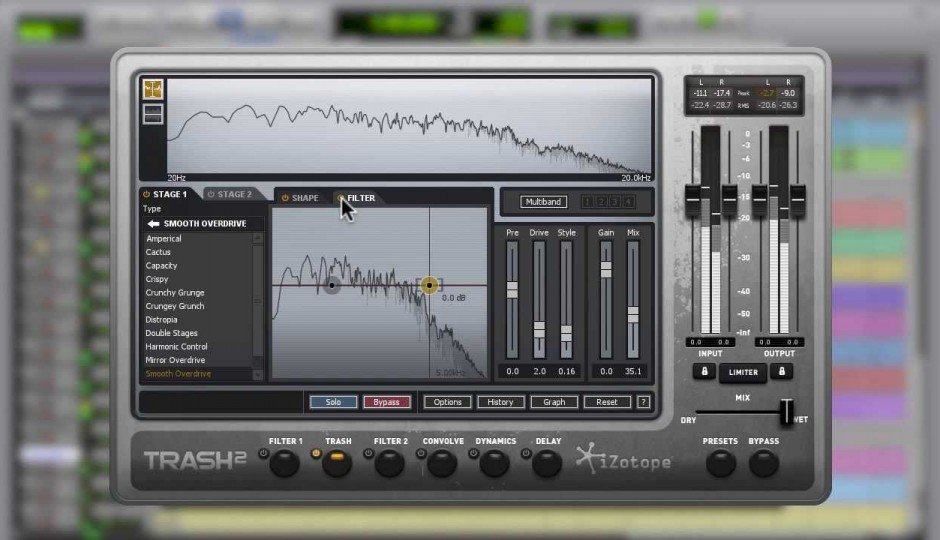The width and height of the screenshot is (940, 540).
Task: Toggle the Shape power icon
Action: tap(285, 198)
